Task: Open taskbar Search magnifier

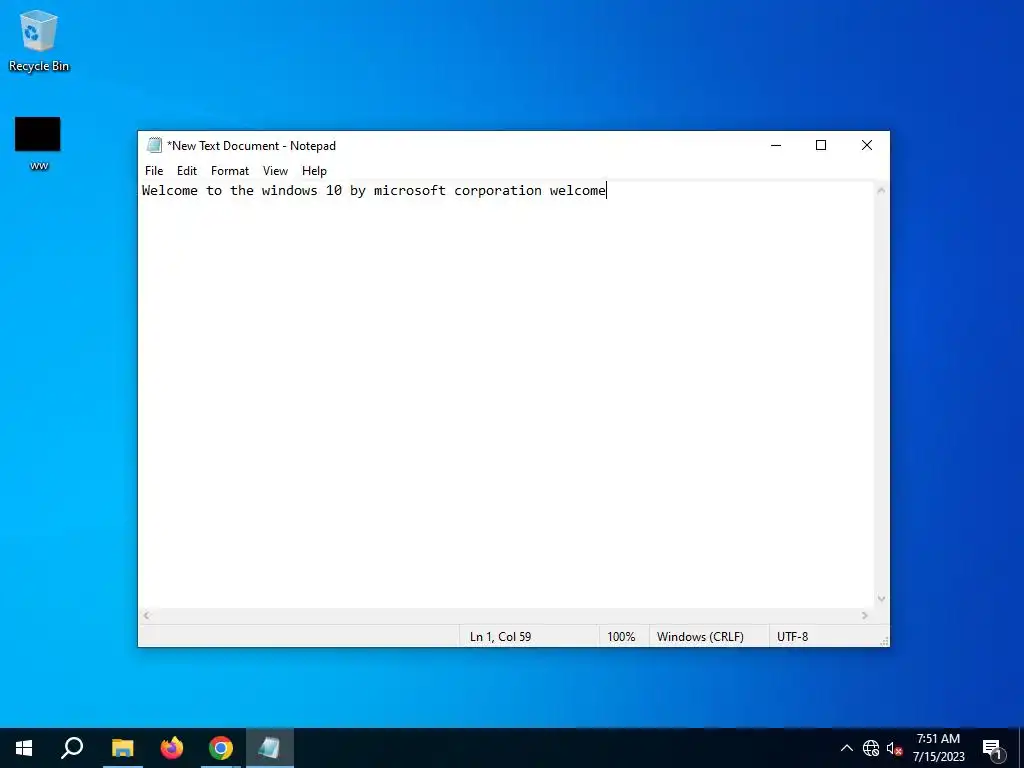Action: click(x=72, y=748)
